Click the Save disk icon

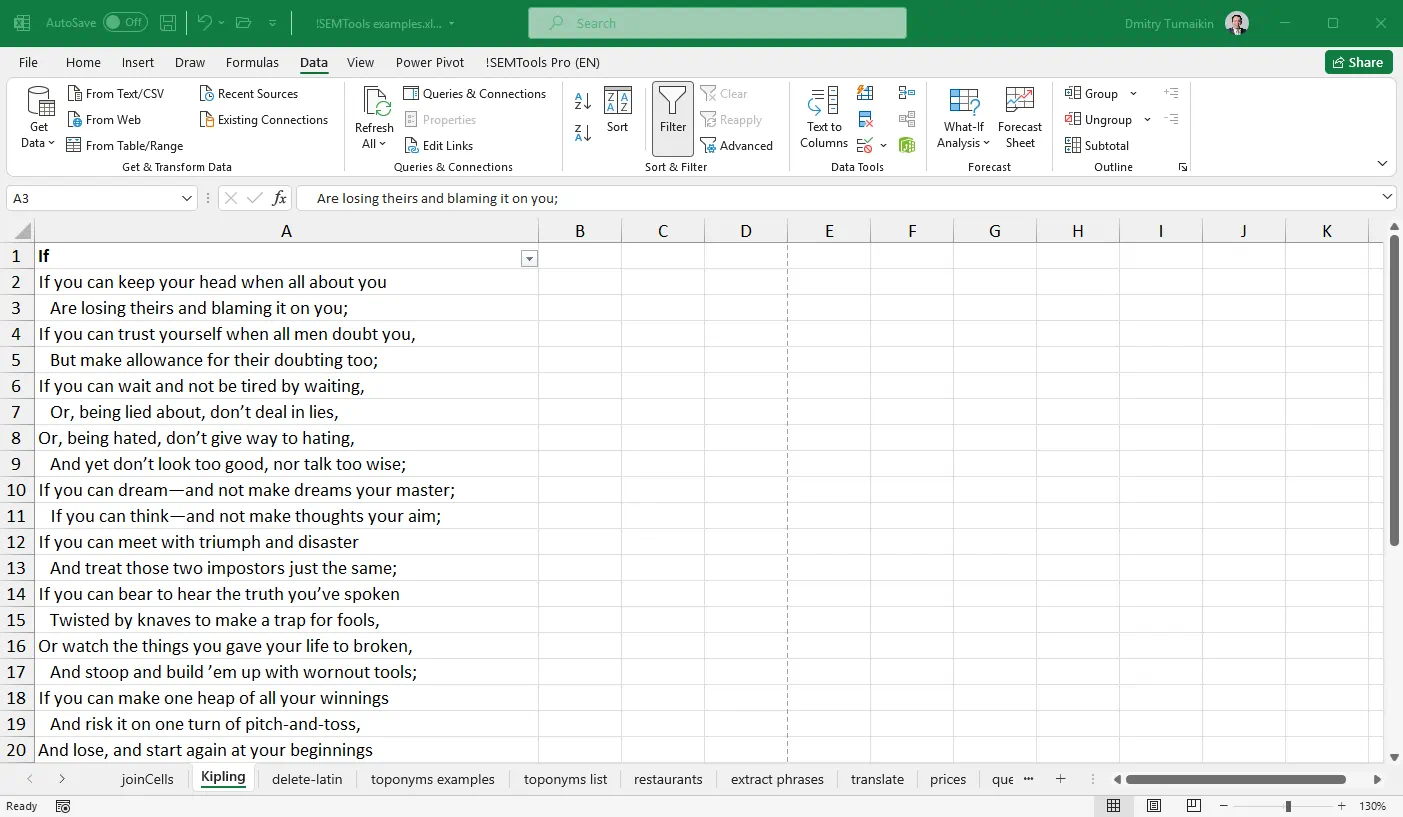[169, 22]
